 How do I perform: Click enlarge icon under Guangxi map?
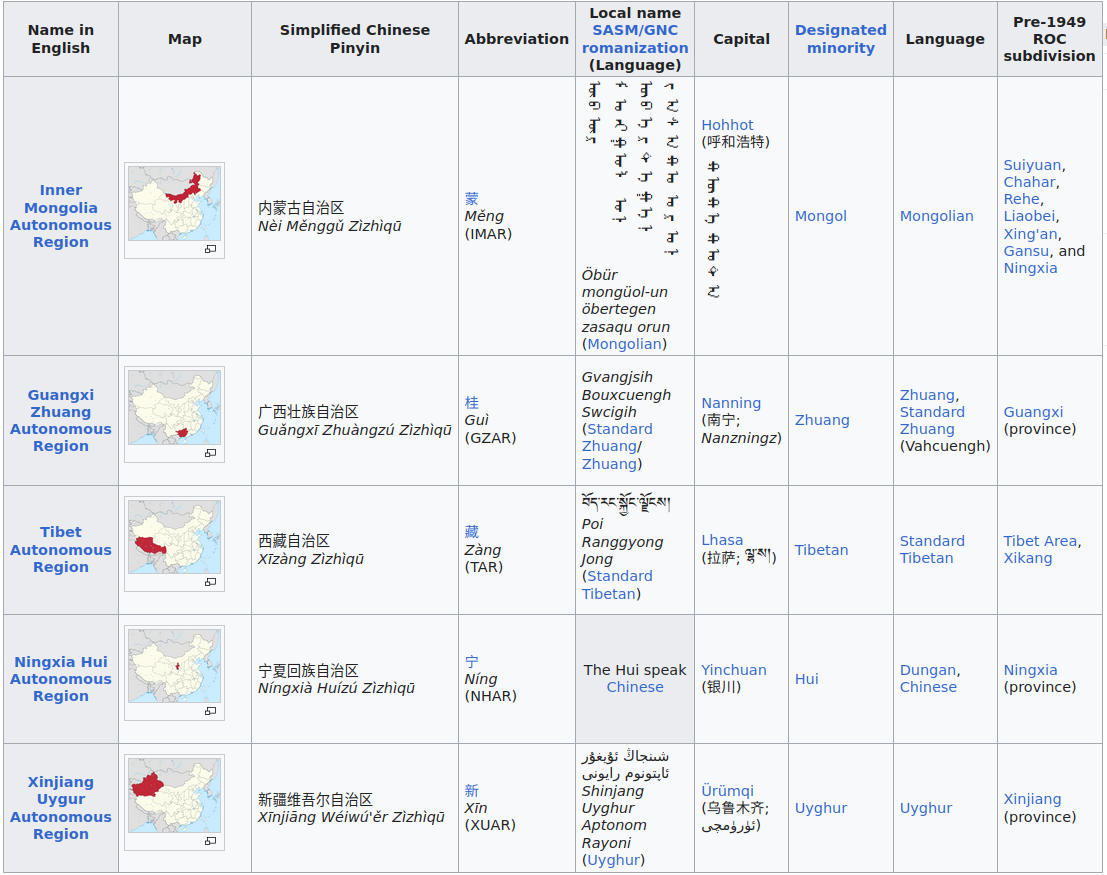click(x=211, y=453)
